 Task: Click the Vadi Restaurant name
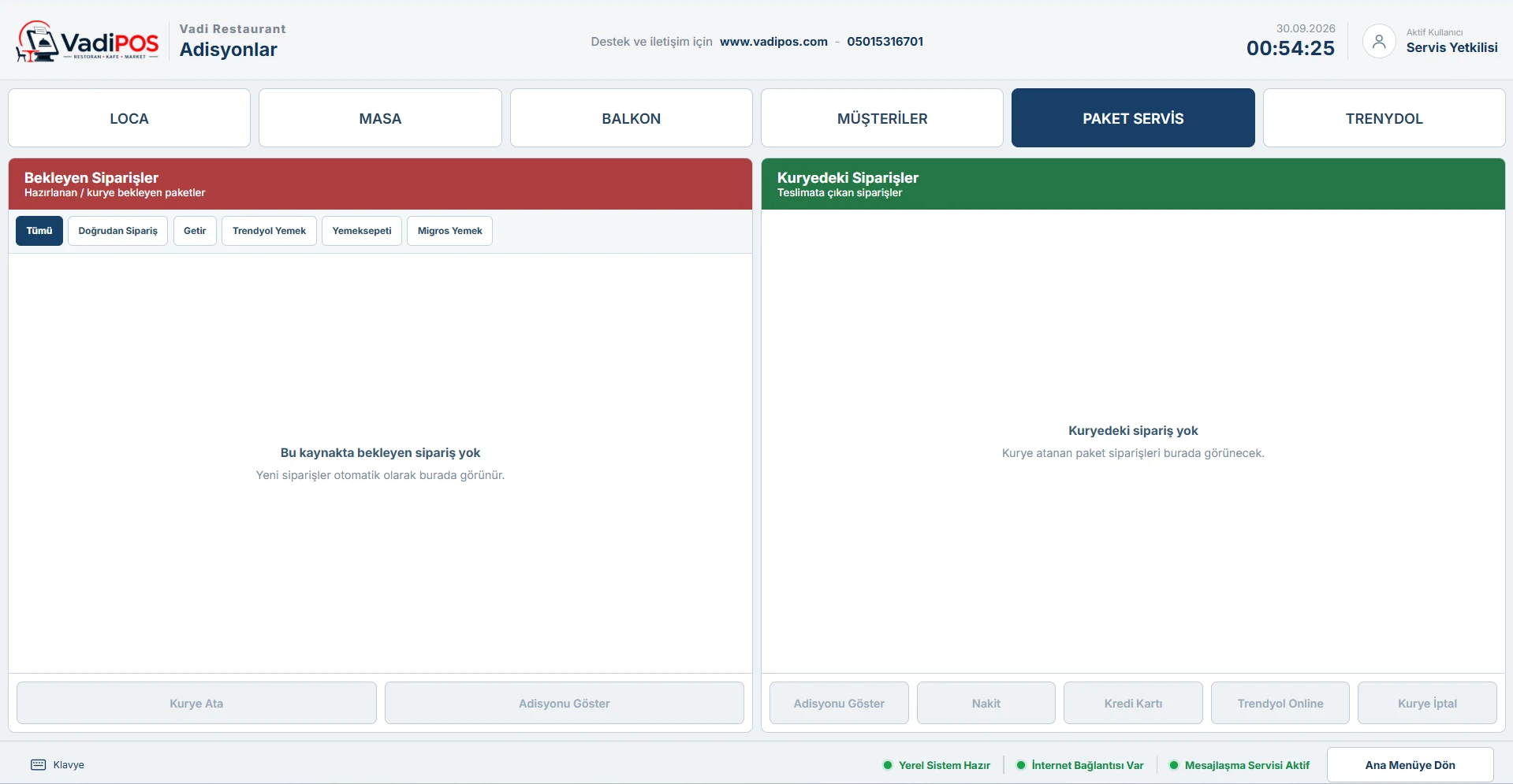233,28
